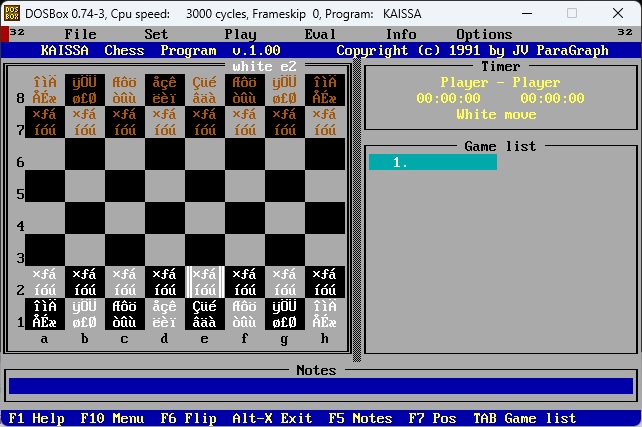
Task: Click the black bishop on f8
Action: [245, 90]
